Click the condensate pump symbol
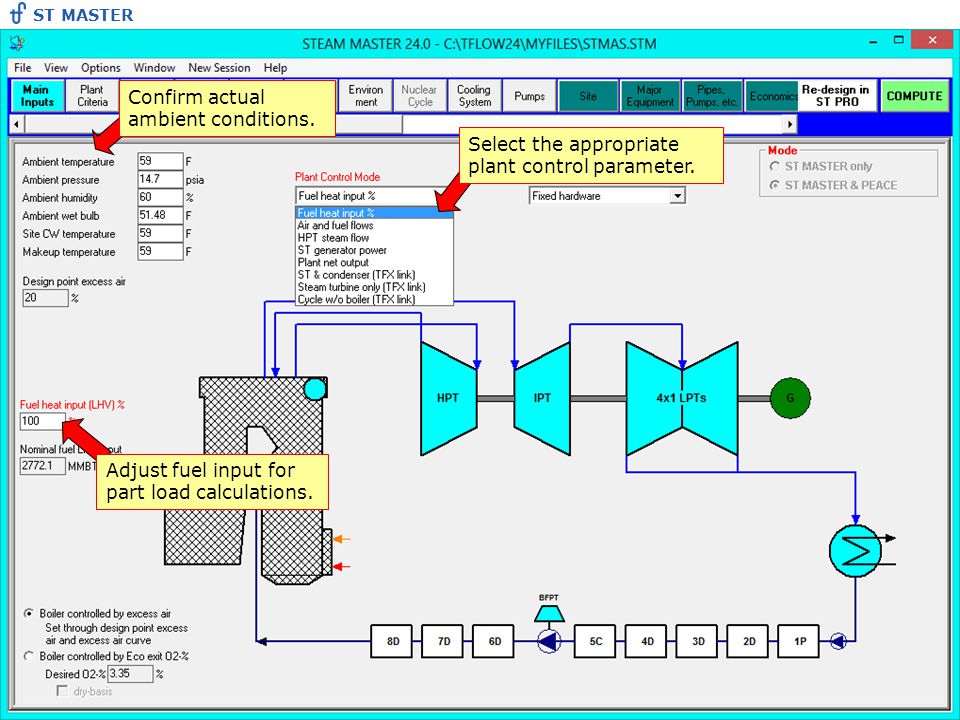Image resolution: width=960 pixels, height=720 pixels. tap(838, 642)
